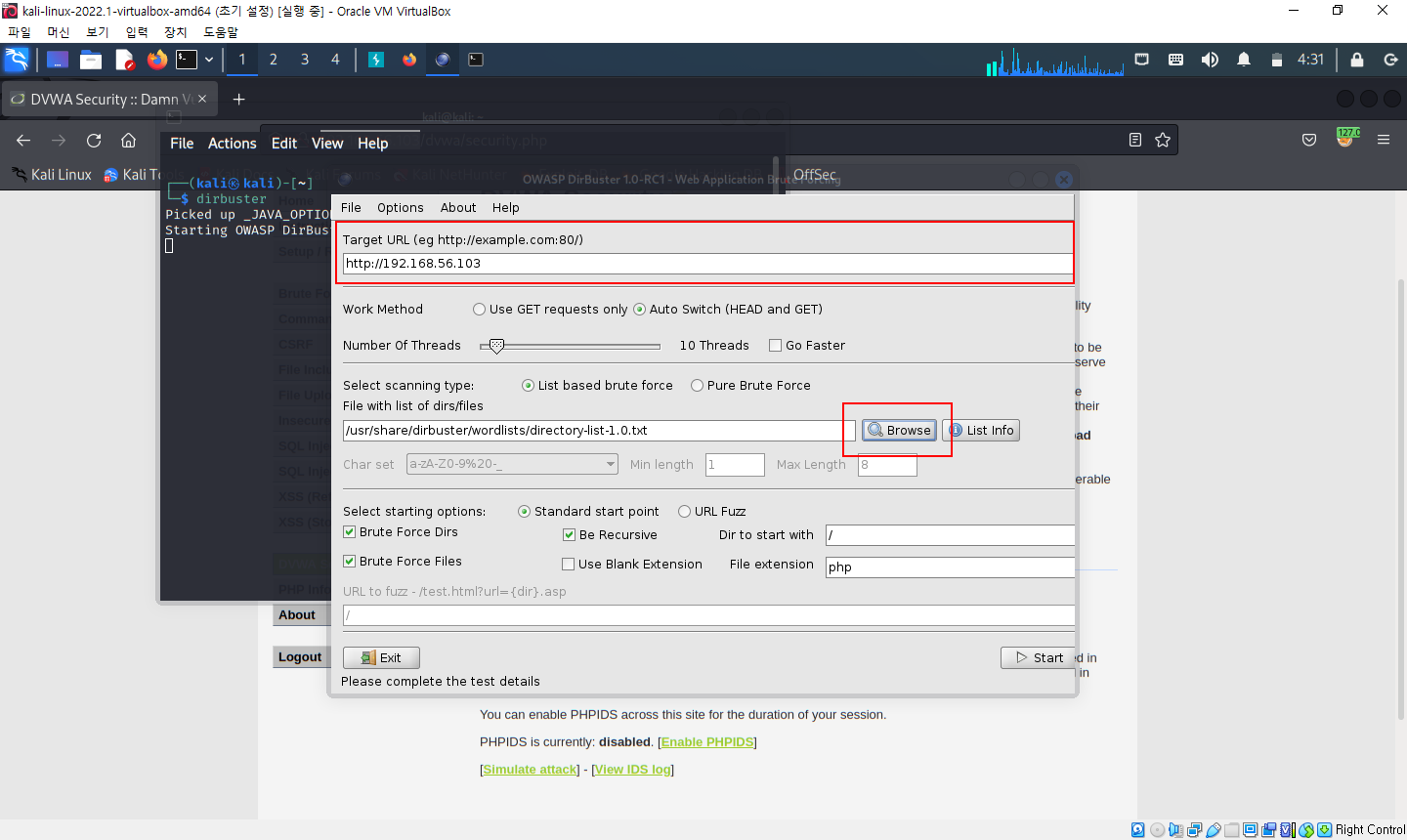This screenshot has height=840, width=1407.
Task: Enable the Go Faster checkbox
Action: click(776, 345)
